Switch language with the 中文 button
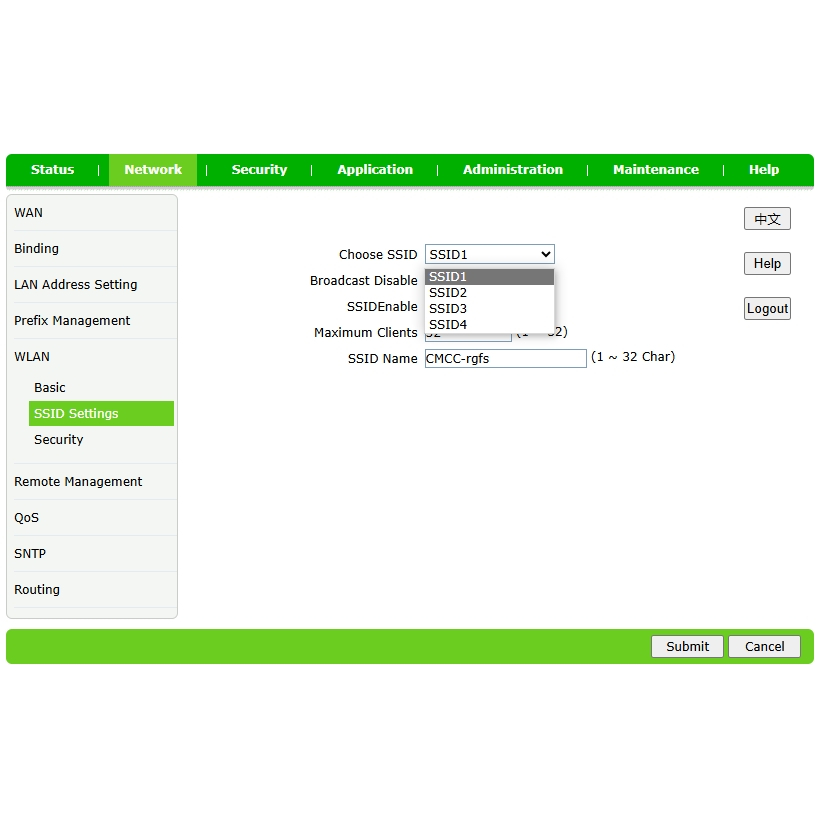The height and width of the screenshot is (821, 821). coord(767,219)
